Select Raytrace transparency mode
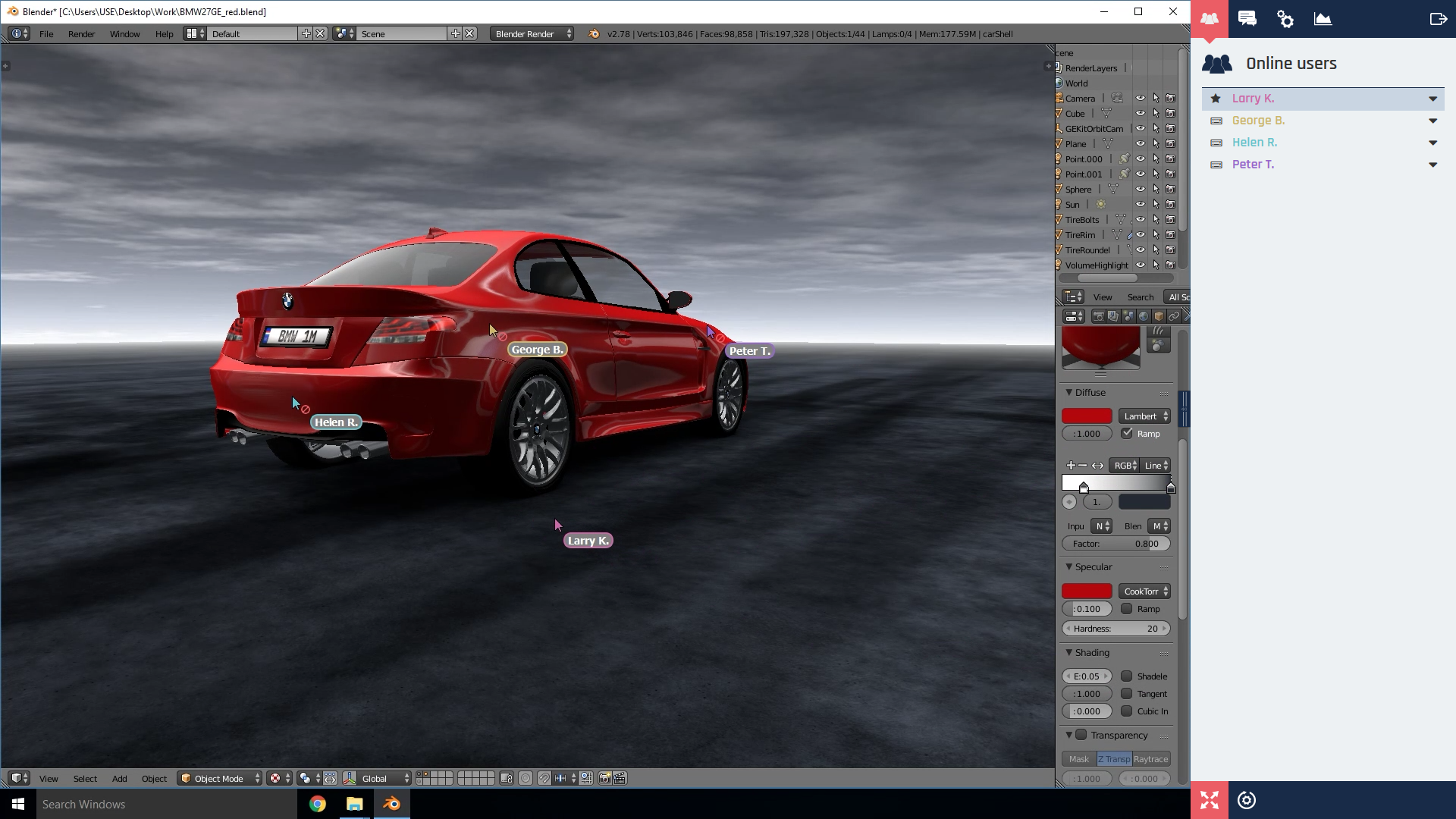This screenshot has height=819, width=1456. click(1150, 758)
